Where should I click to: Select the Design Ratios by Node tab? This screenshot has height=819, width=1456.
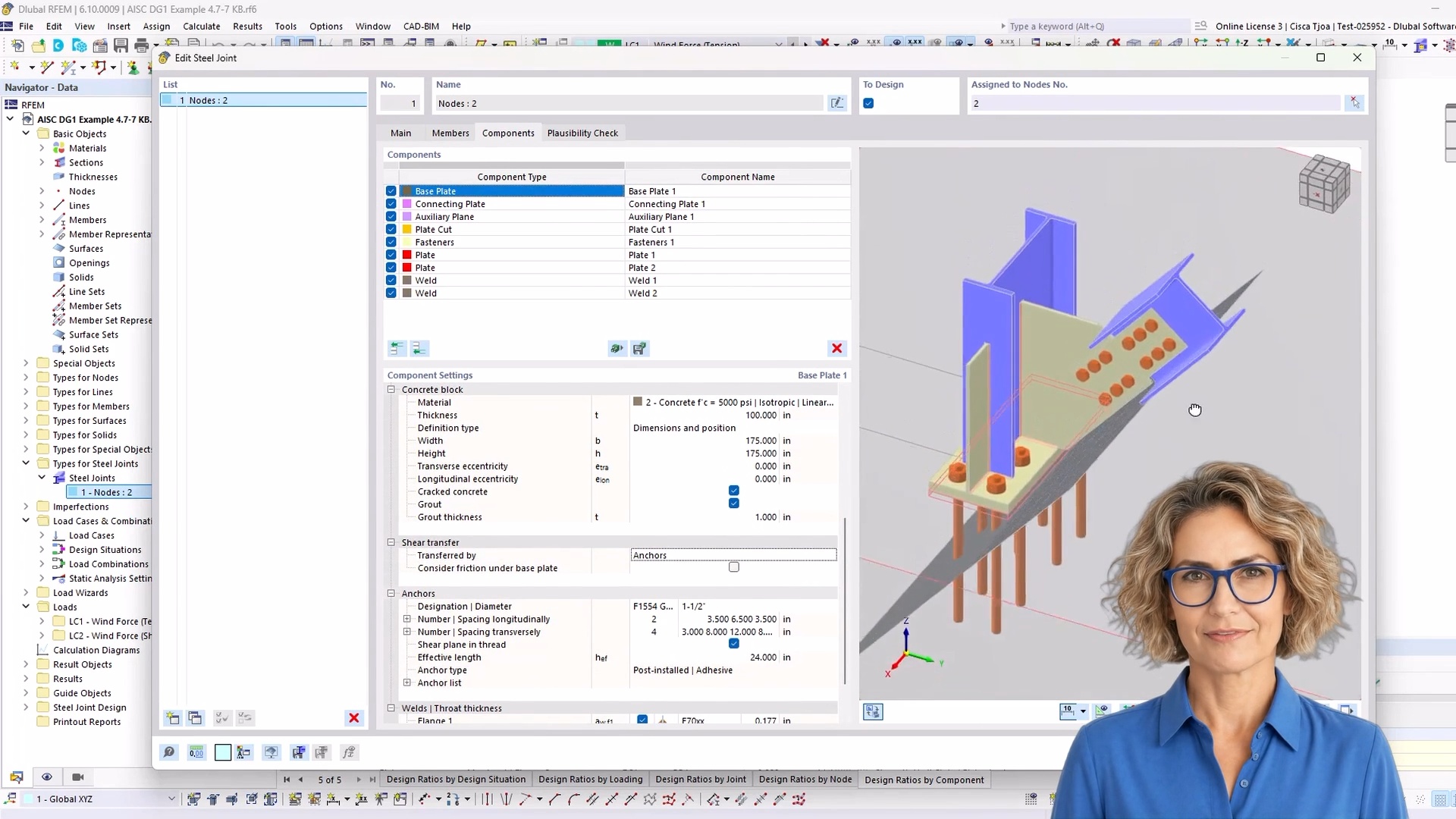[805, 780]
